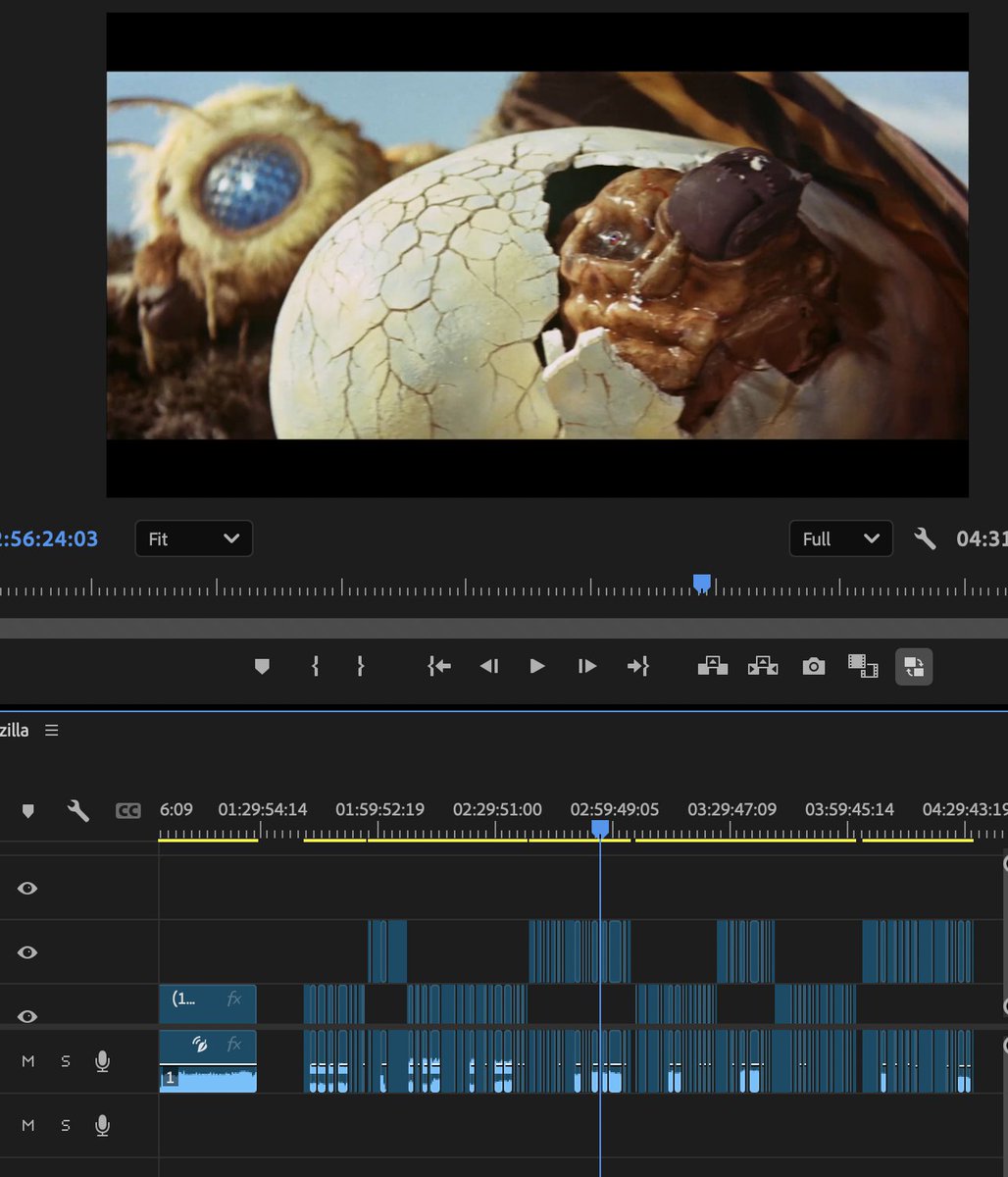This screenshot has height=1177, width=1008.
Task: Click the timeline playhead handle
Action: tap(600, 829)
